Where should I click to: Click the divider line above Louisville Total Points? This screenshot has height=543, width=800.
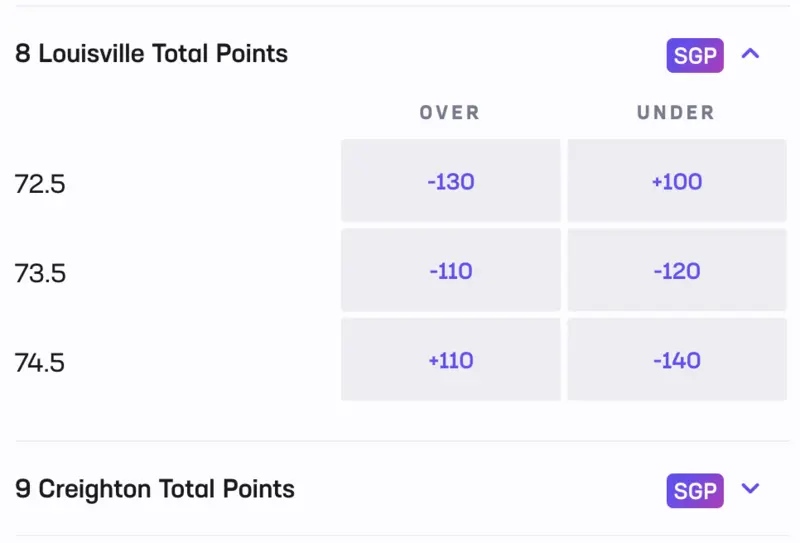point(403,6)
